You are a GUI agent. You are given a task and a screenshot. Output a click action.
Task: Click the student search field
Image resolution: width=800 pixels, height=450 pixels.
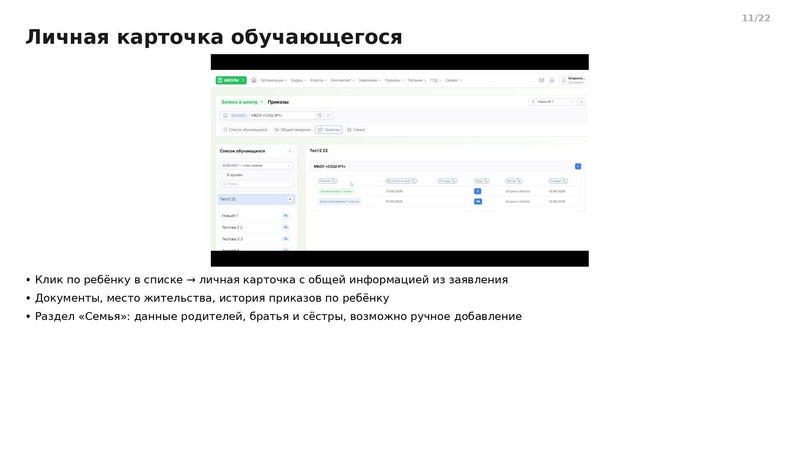coord(256,184)
